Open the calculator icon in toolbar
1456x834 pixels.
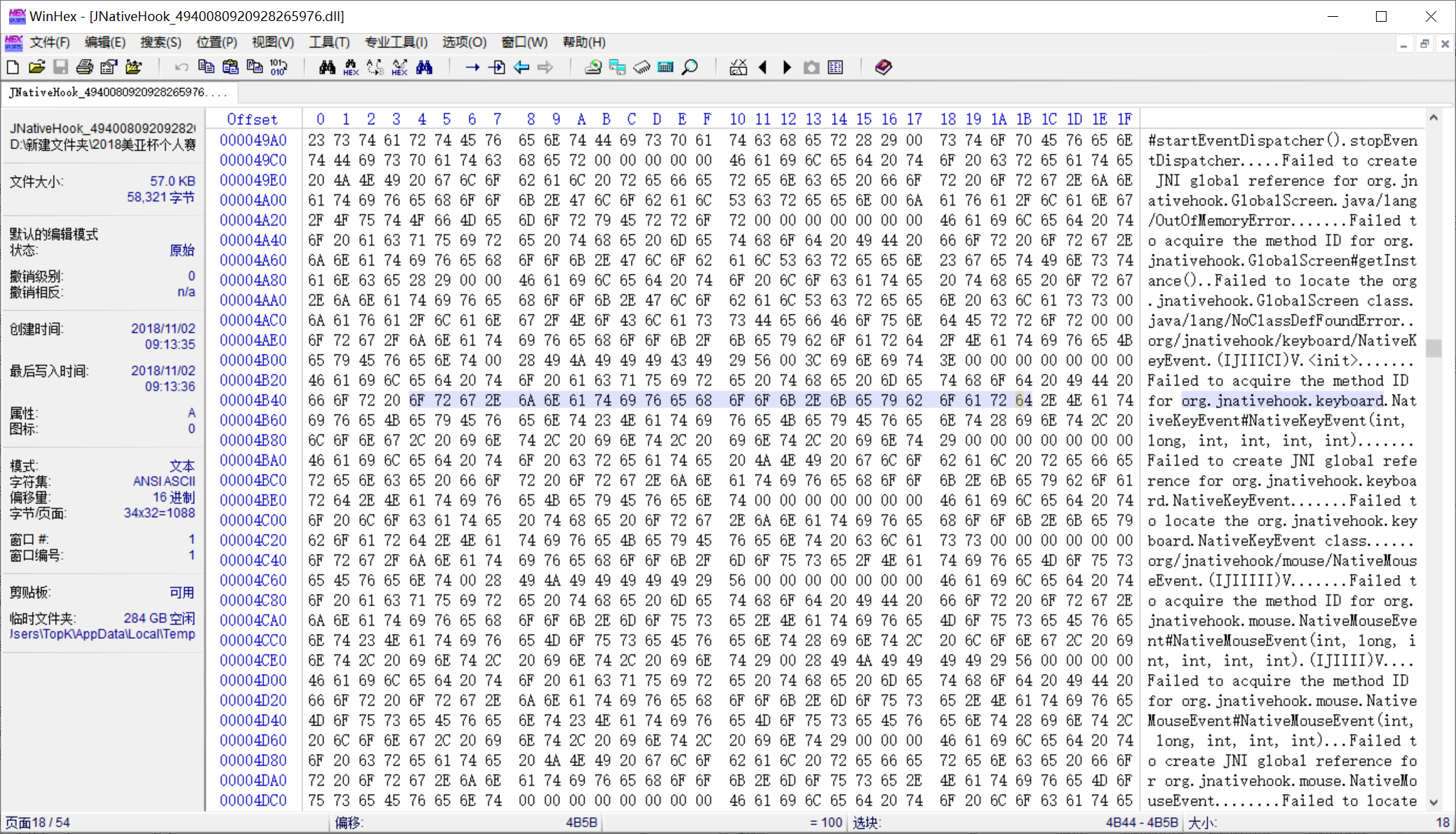click(665, 67)
